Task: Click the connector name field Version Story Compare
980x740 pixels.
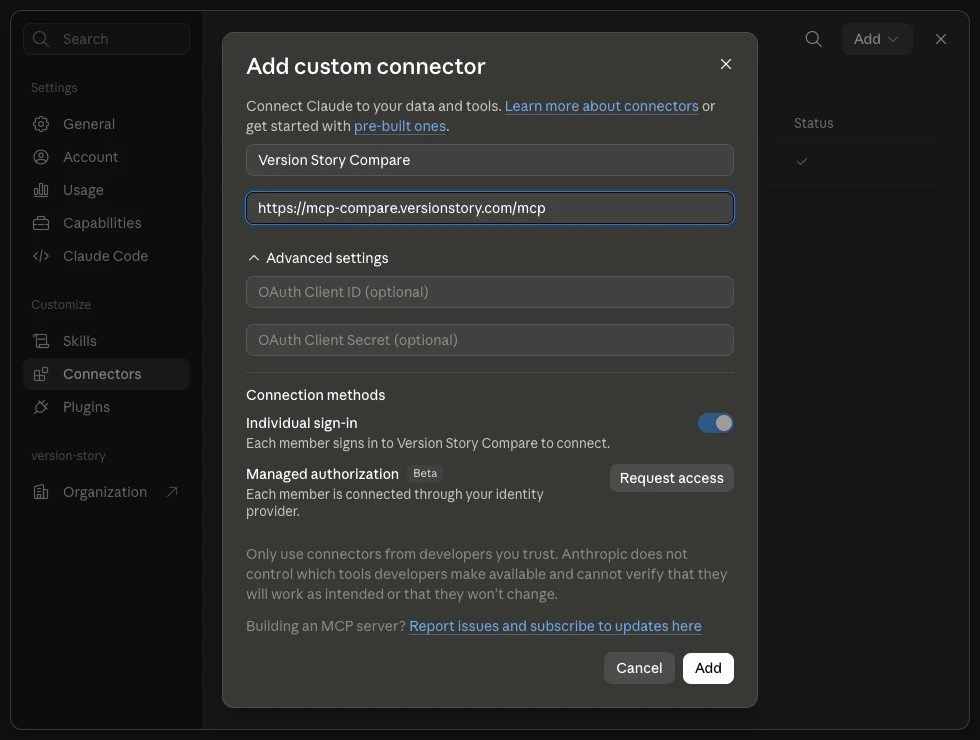Action: [x=489, y=160]
